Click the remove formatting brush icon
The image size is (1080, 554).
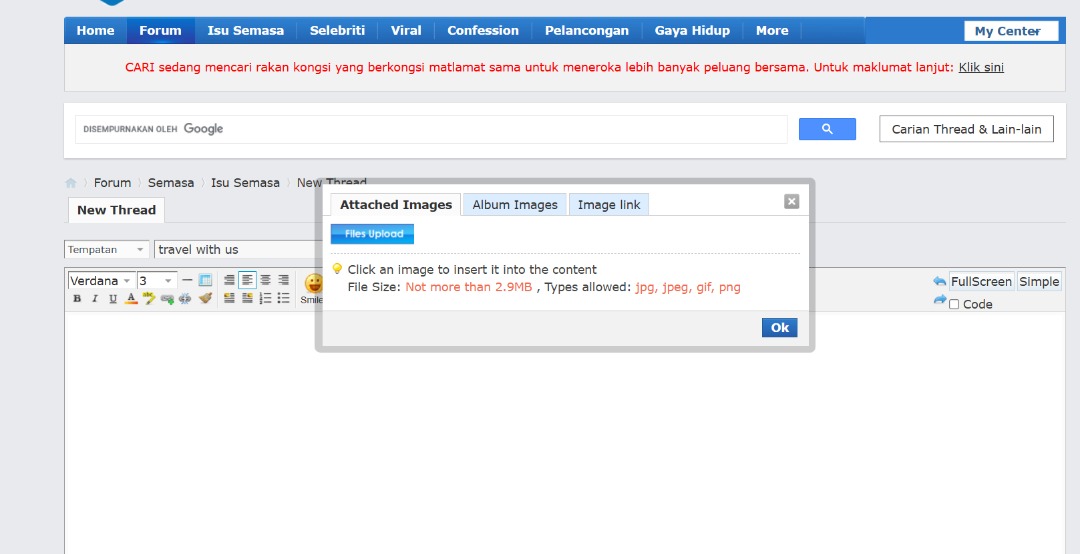coord(205,298)
